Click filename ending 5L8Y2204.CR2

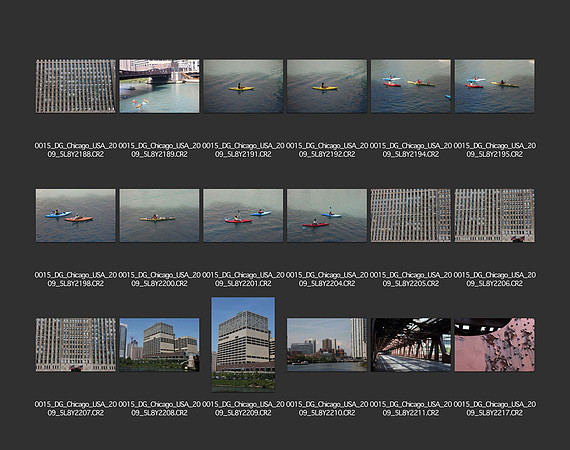click(327, 279)
